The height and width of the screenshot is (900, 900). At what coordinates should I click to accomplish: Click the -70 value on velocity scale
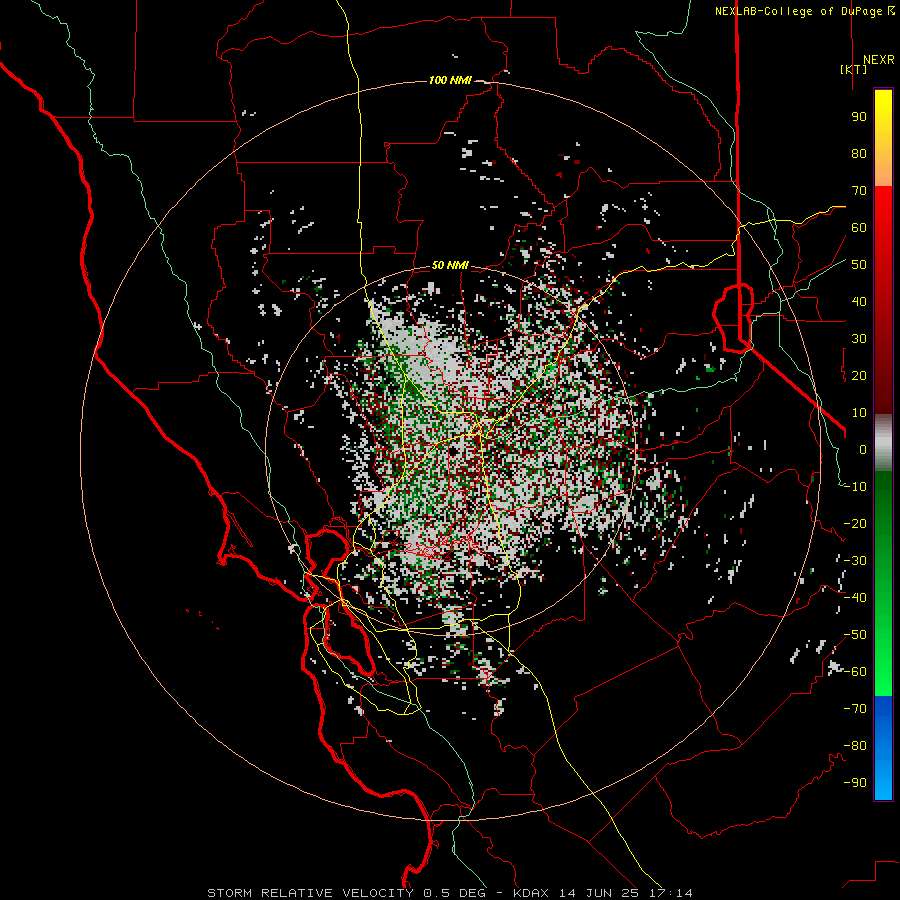pos(855,709)
